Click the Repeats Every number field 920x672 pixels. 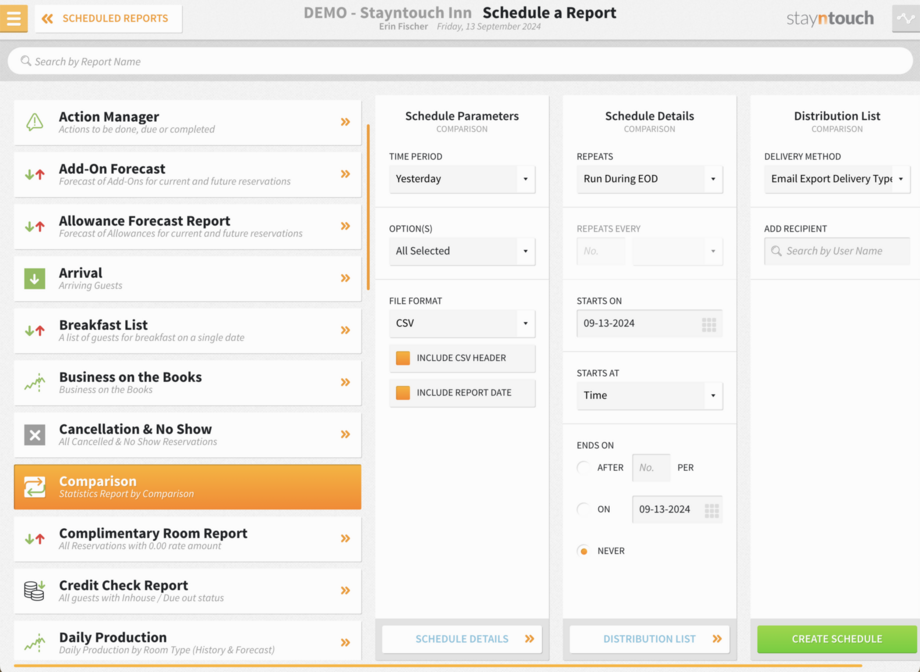coord(601,251)
